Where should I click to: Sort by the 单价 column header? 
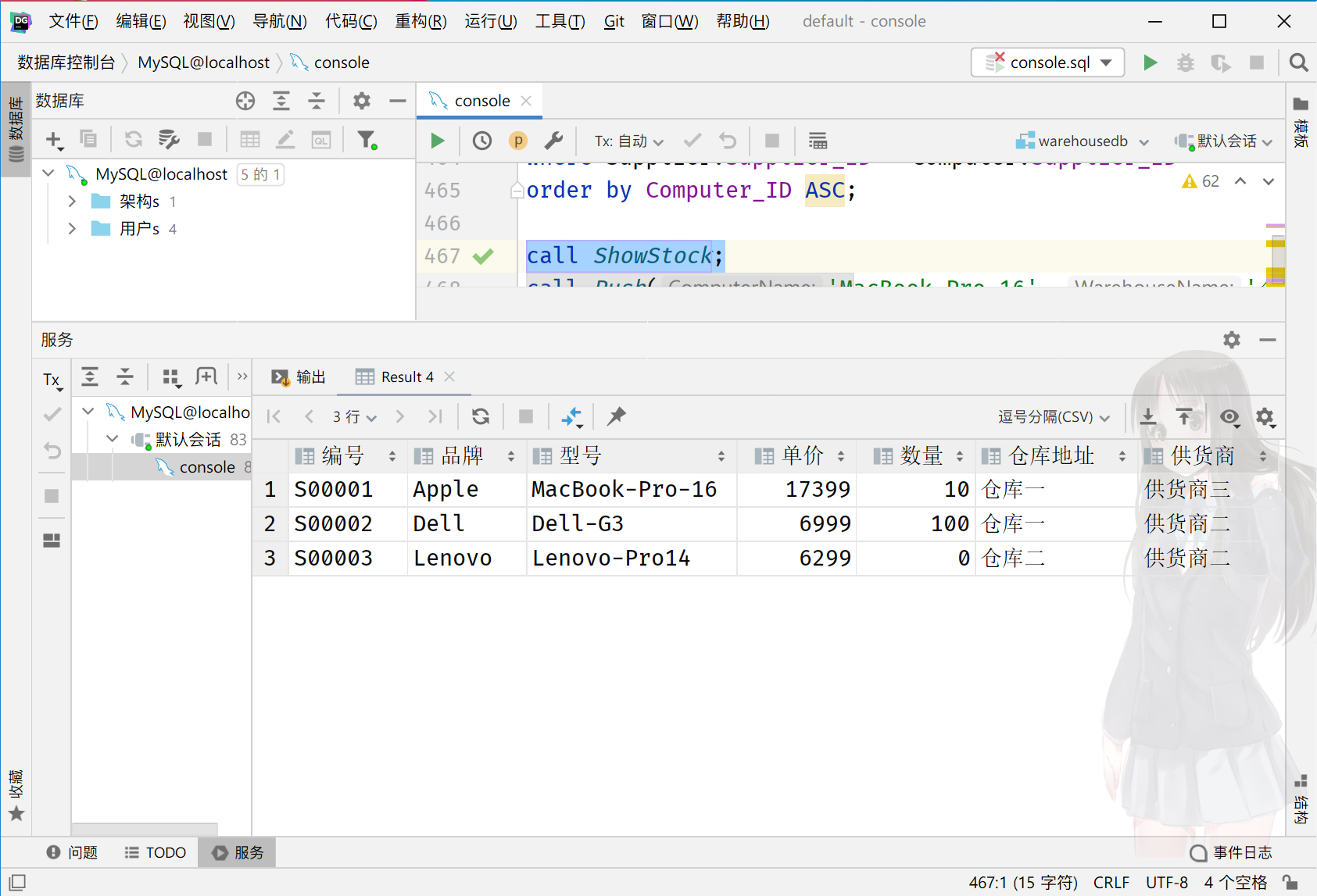pos(796,456)
